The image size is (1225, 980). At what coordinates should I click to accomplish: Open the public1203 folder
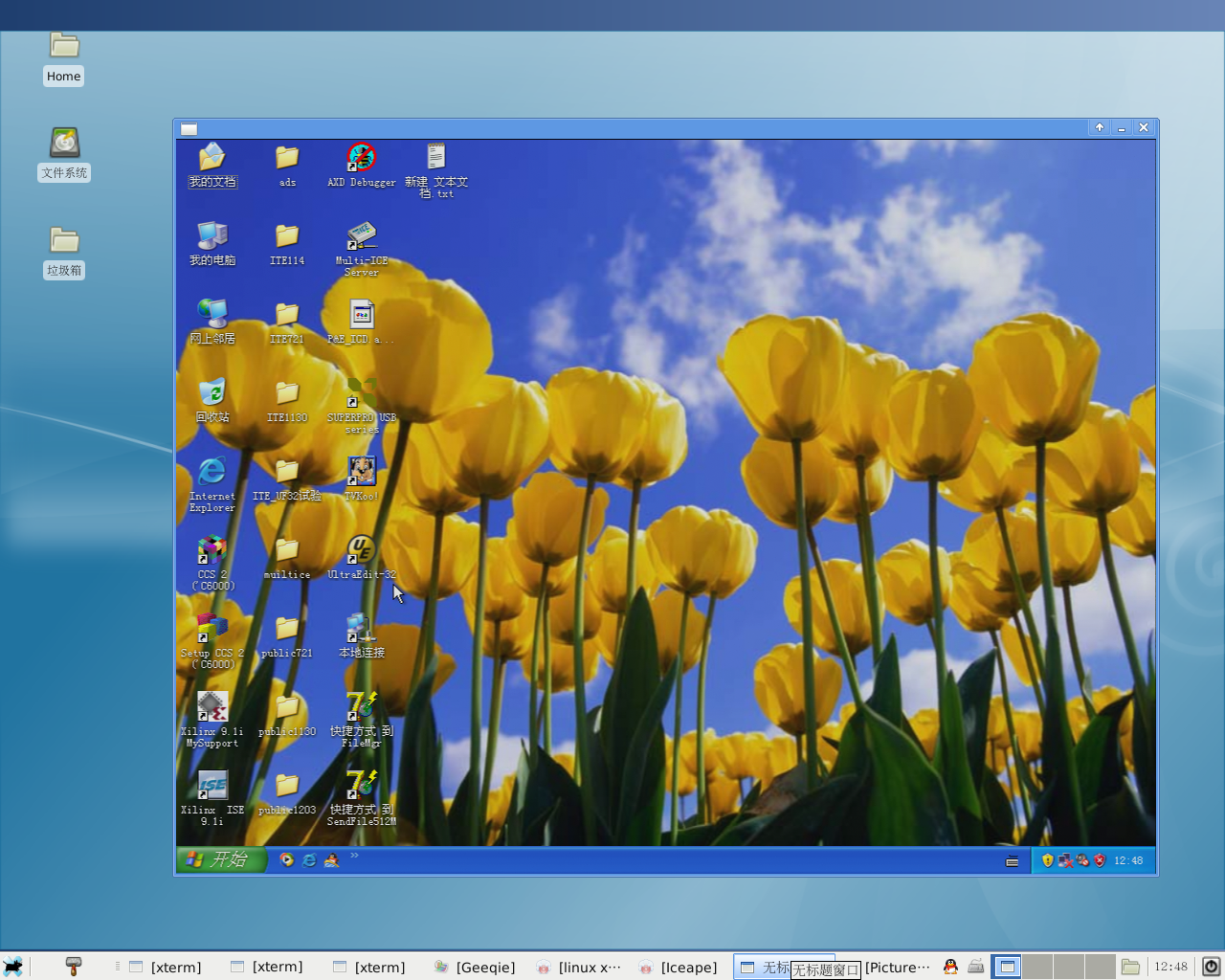coord(287,792)
